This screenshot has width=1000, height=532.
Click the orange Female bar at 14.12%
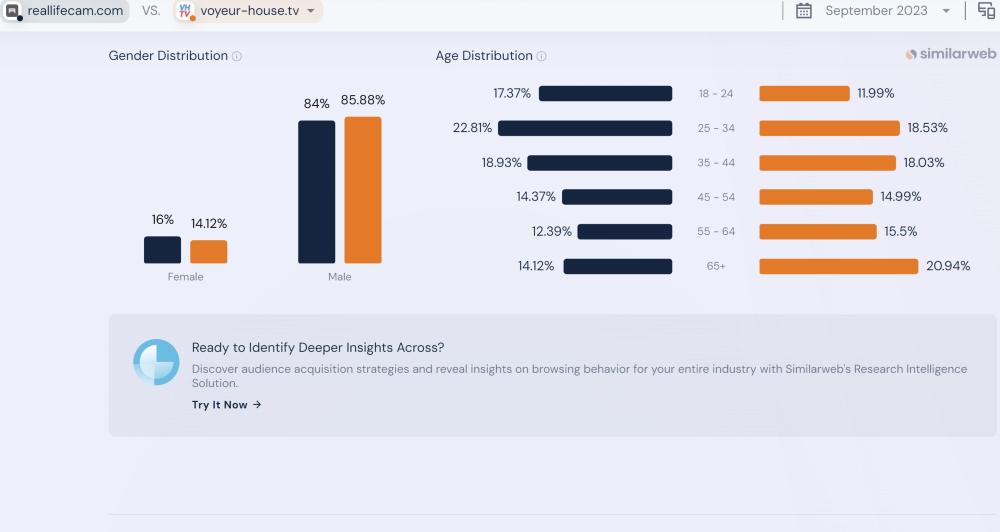coord(209,252)
